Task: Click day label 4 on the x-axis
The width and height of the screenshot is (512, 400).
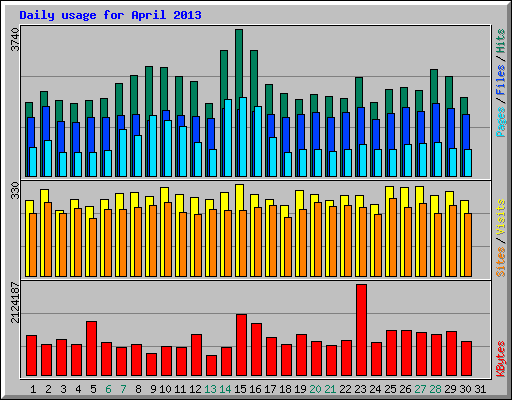Action: point(78,389)
